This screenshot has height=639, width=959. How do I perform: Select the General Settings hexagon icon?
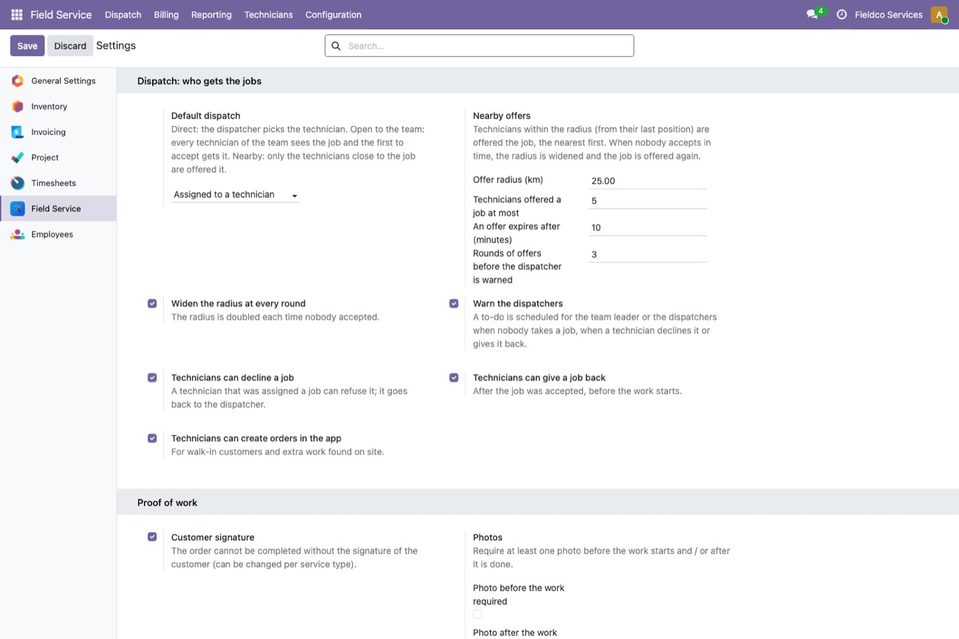[x=18, y=81]
